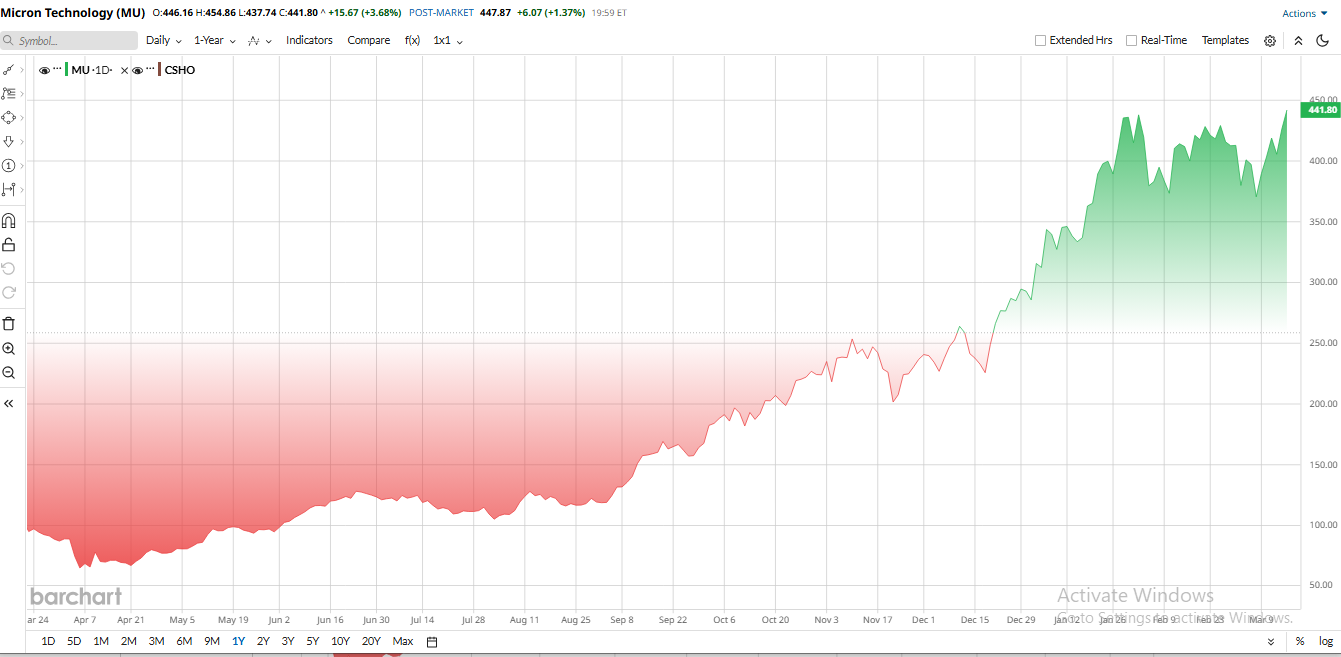Click the CSHO brown color bar

click(x=160, y=69)
